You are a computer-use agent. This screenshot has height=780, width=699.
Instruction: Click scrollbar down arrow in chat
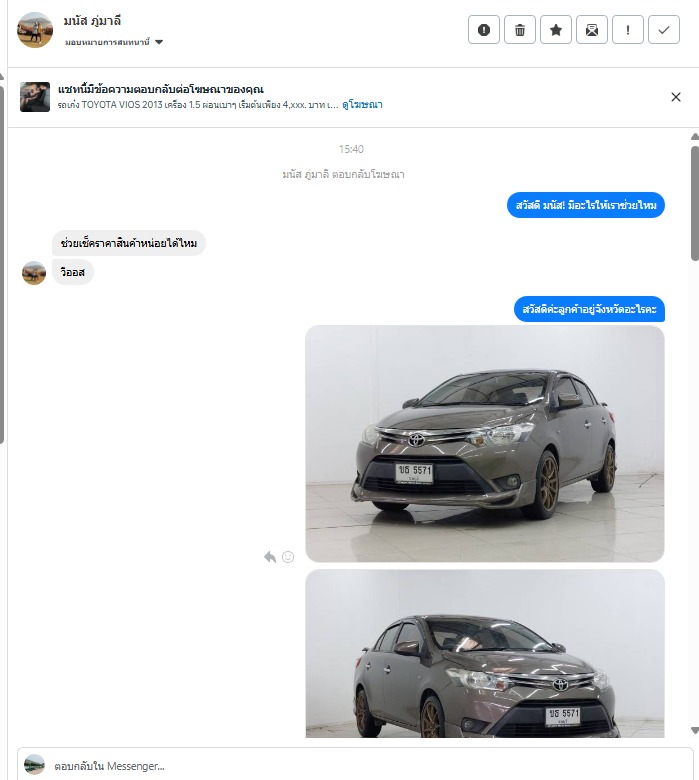(x=695, y=730)
